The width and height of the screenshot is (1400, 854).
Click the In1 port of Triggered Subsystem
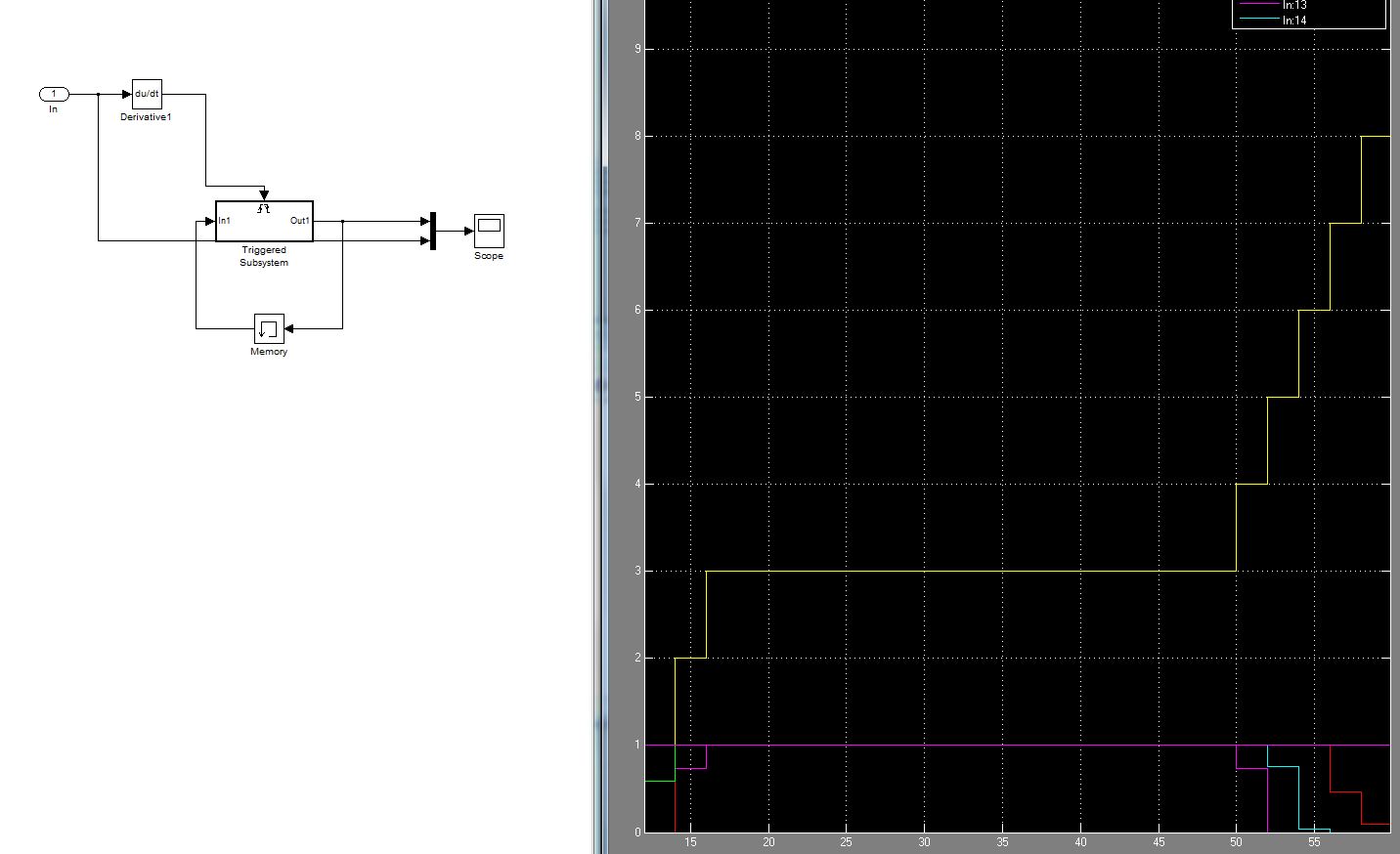click(x=225, y=221)
